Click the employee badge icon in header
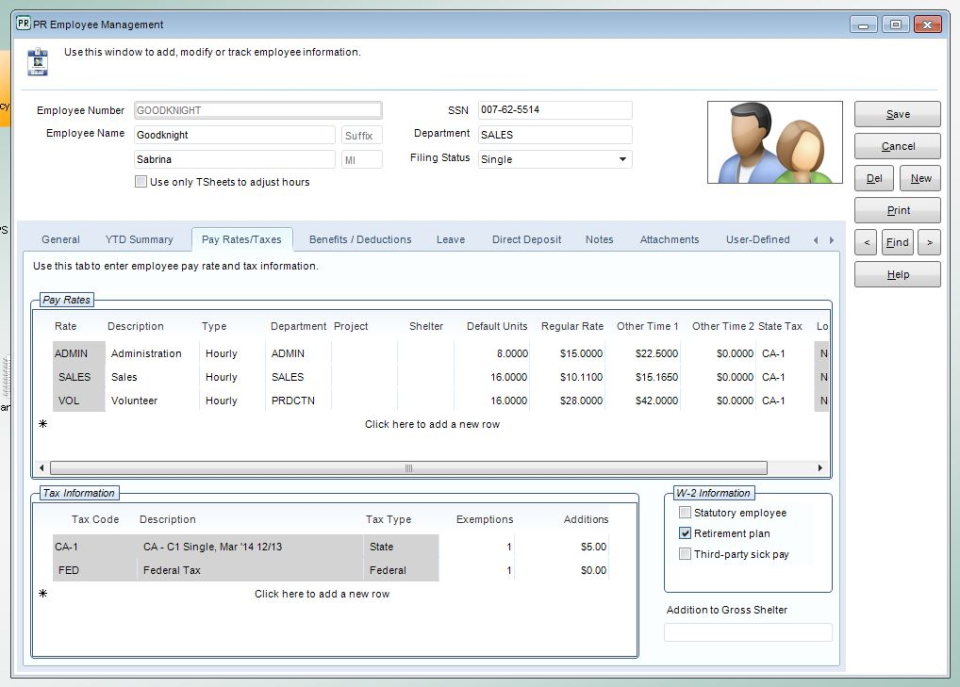 (x=38, y=62)
